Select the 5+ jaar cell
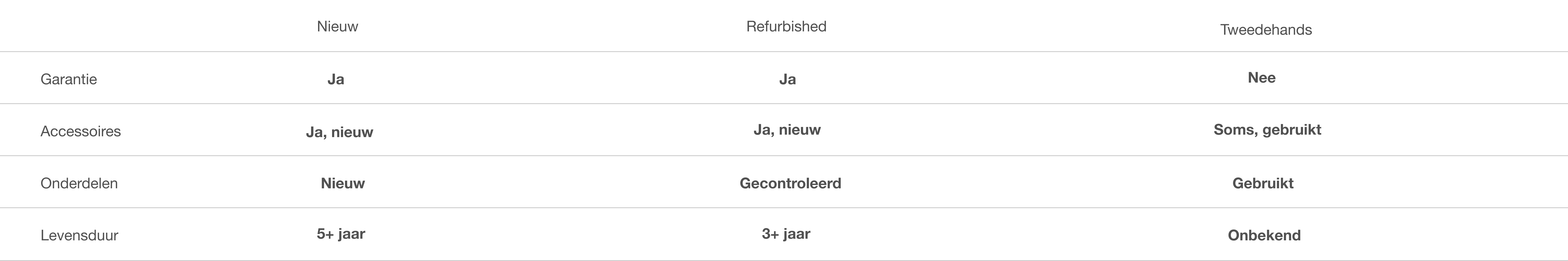The width and height of the screenshot is (1568, 261). (x=341, y=234)
